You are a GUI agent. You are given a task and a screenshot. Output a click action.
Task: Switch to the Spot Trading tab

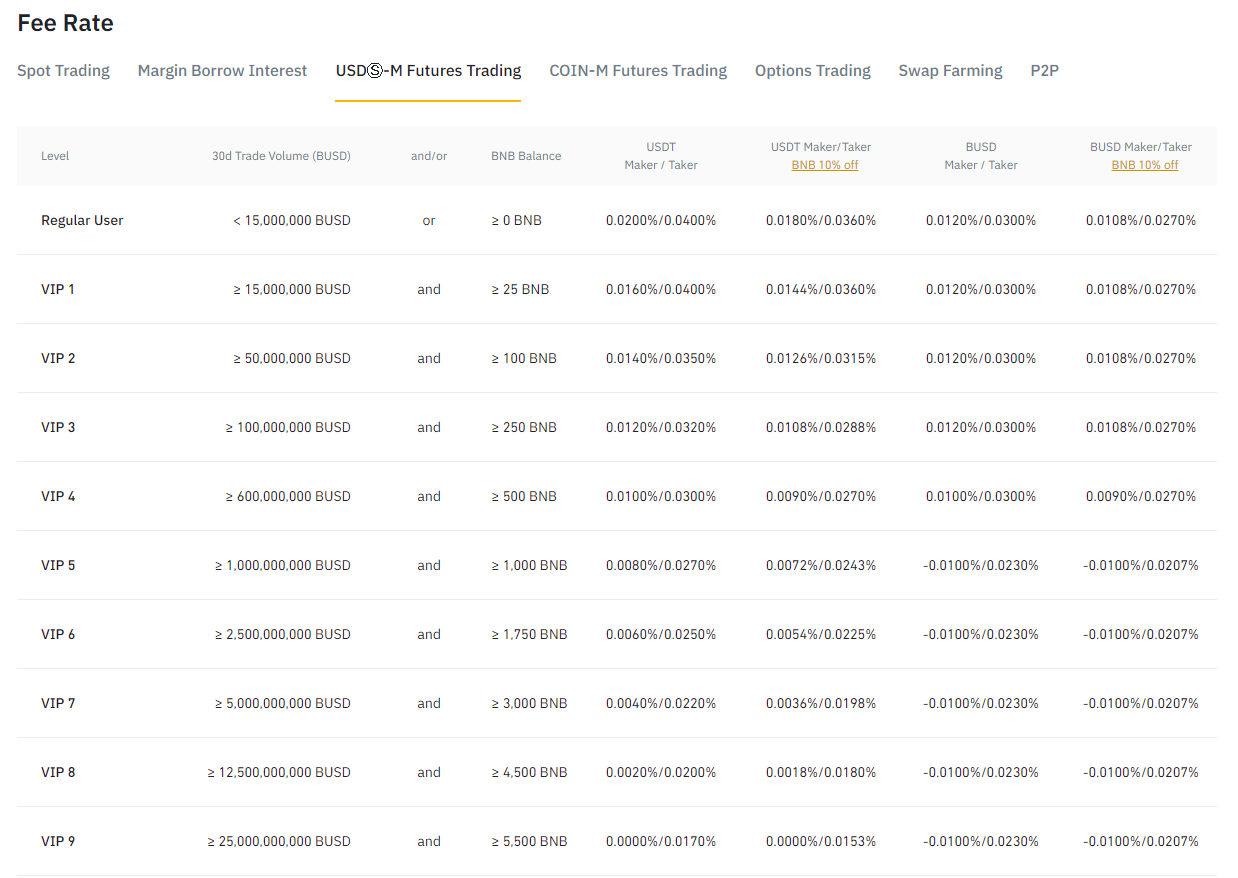coord(63,70)
